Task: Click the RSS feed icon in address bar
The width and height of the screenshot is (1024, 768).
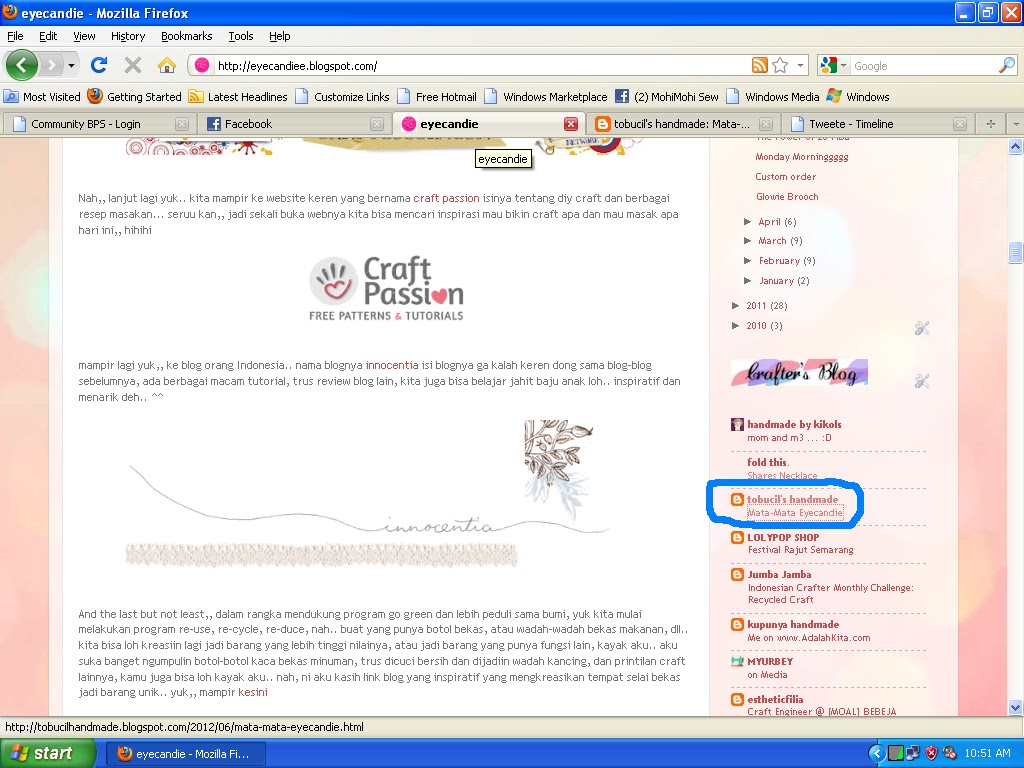Action: pos(760,65)
